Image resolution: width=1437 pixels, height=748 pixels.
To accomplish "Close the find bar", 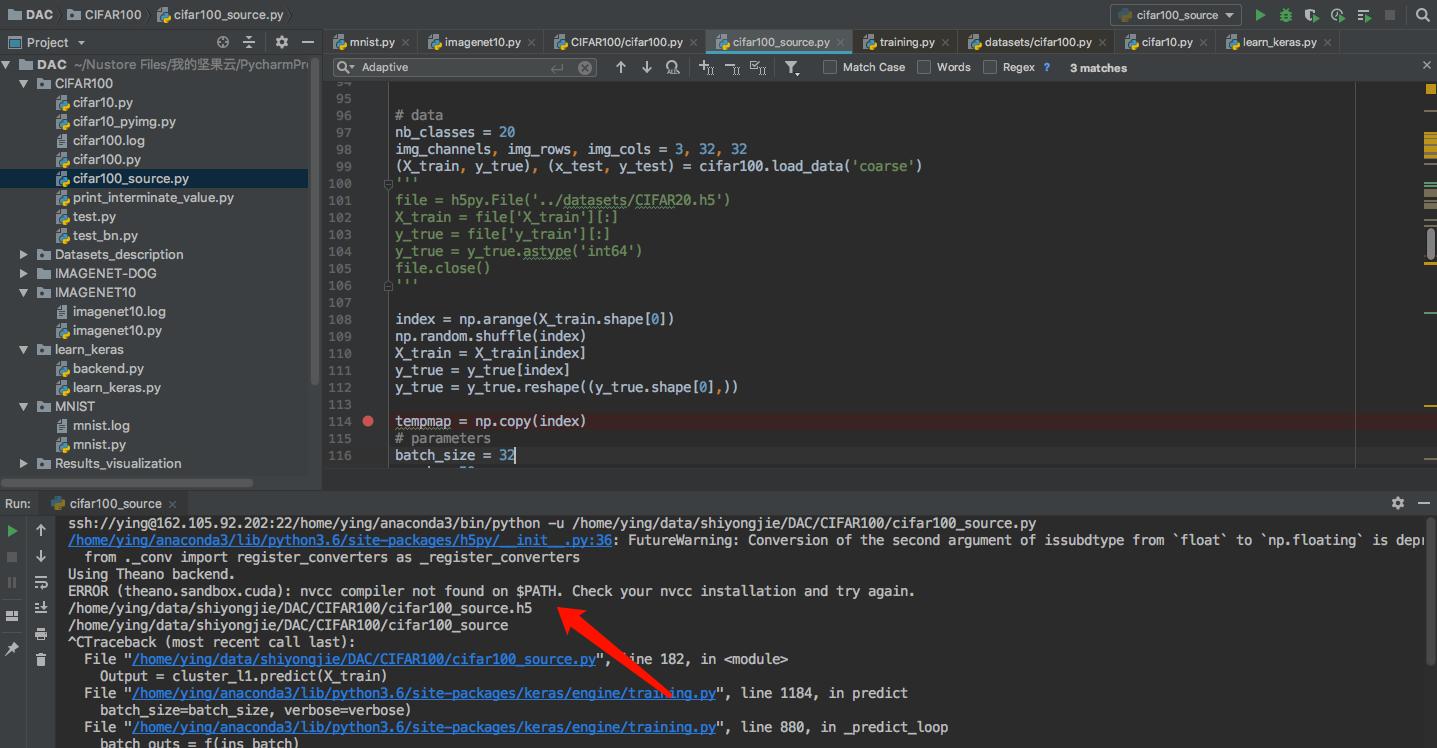I will click(x=1427, y=64).
